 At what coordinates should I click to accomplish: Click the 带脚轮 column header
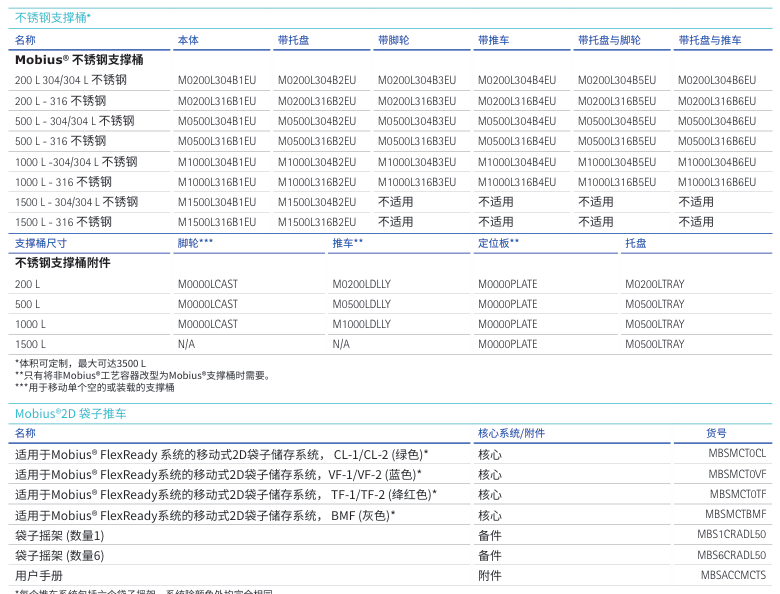pyautogui.click(x=393, y=40)
